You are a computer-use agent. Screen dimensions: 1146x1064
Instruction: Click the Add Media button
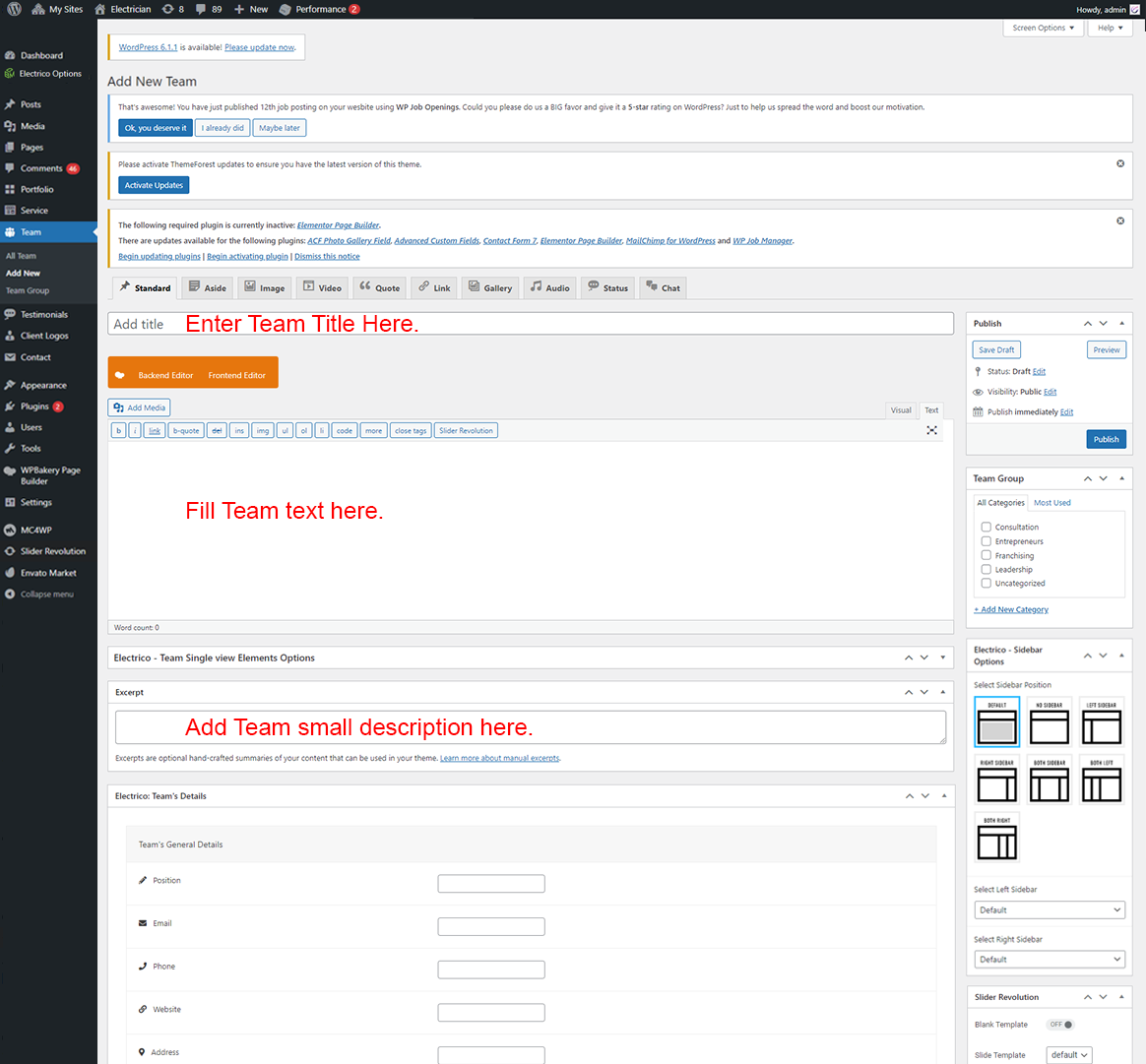[139, 407]
